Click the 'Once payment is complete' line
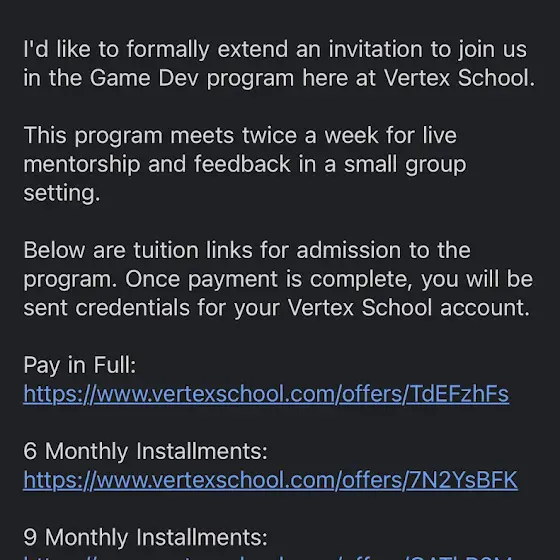 [x=278, y=279]
